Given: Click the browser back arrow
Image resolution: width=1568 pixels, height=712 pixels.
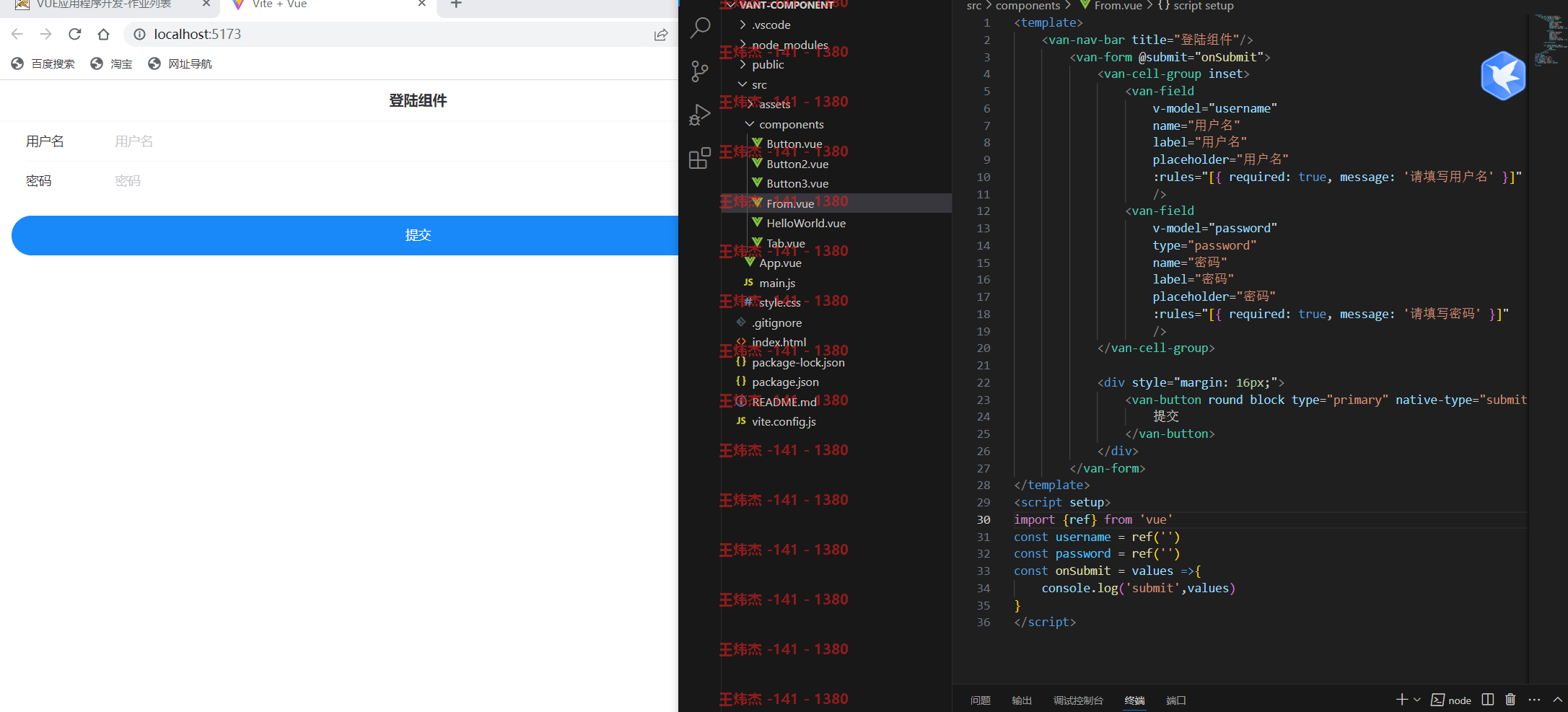Looking at the screenshot, I should point(17,34).
